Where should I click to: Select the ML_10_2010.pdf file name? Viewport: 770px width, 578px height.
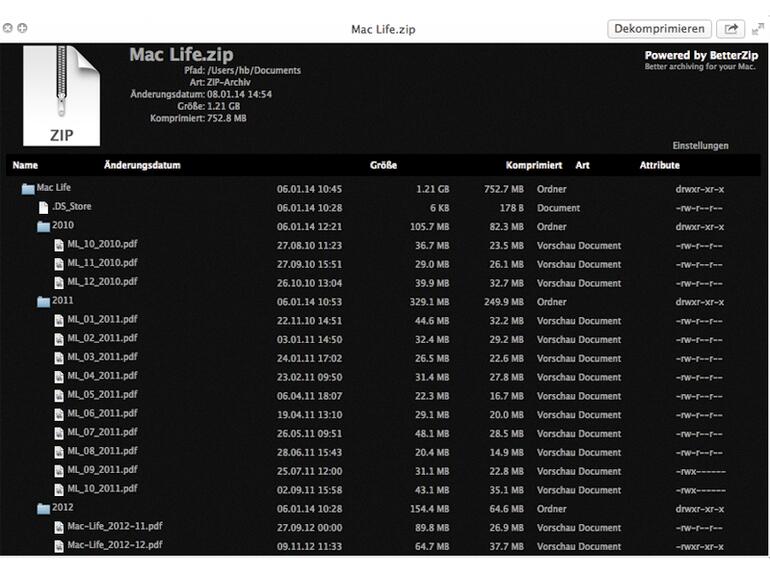[102, 244]
